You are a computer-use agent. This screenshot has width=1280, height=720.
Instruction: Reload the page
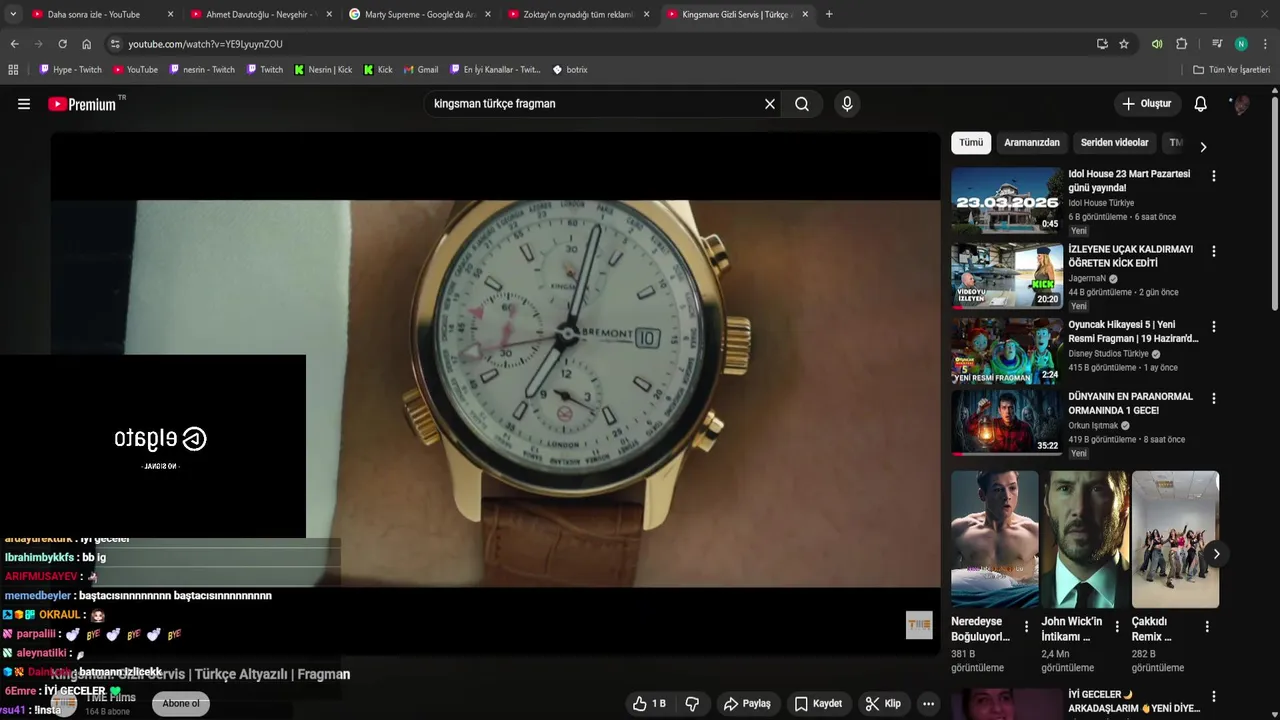[x=62, y=44]
